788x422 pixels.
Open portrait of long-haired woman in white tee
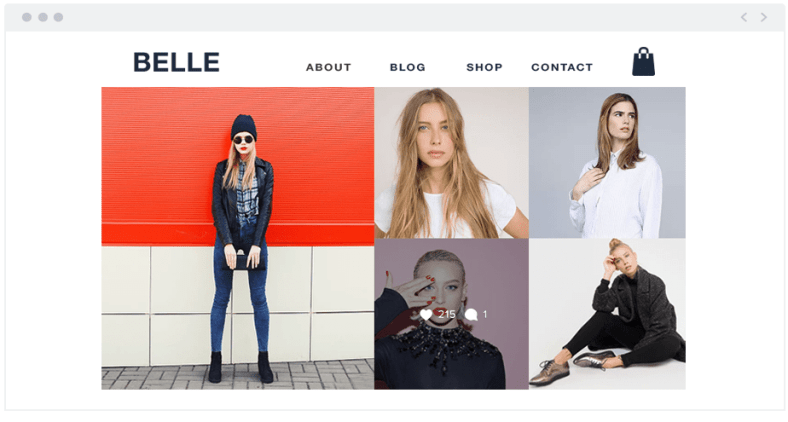pyautogui.click(x=451, y=163)
